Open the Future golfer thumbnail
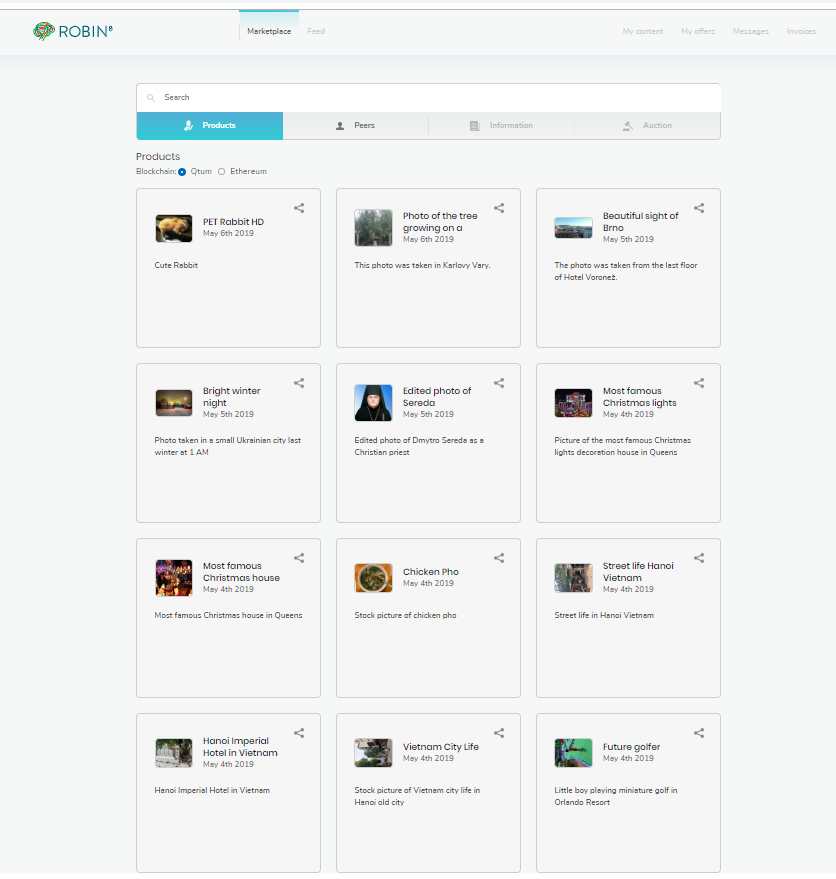Viewport: 836px width, 879px height. point(573,752)
